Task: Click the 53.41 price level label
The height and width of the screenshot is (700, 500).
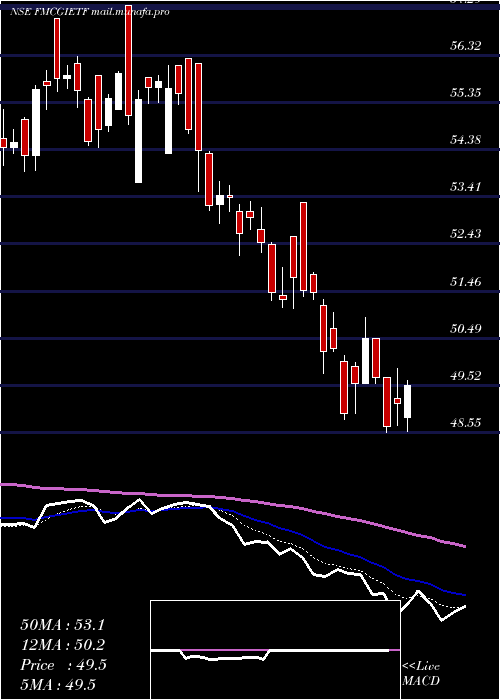Action: click(466, 187)
